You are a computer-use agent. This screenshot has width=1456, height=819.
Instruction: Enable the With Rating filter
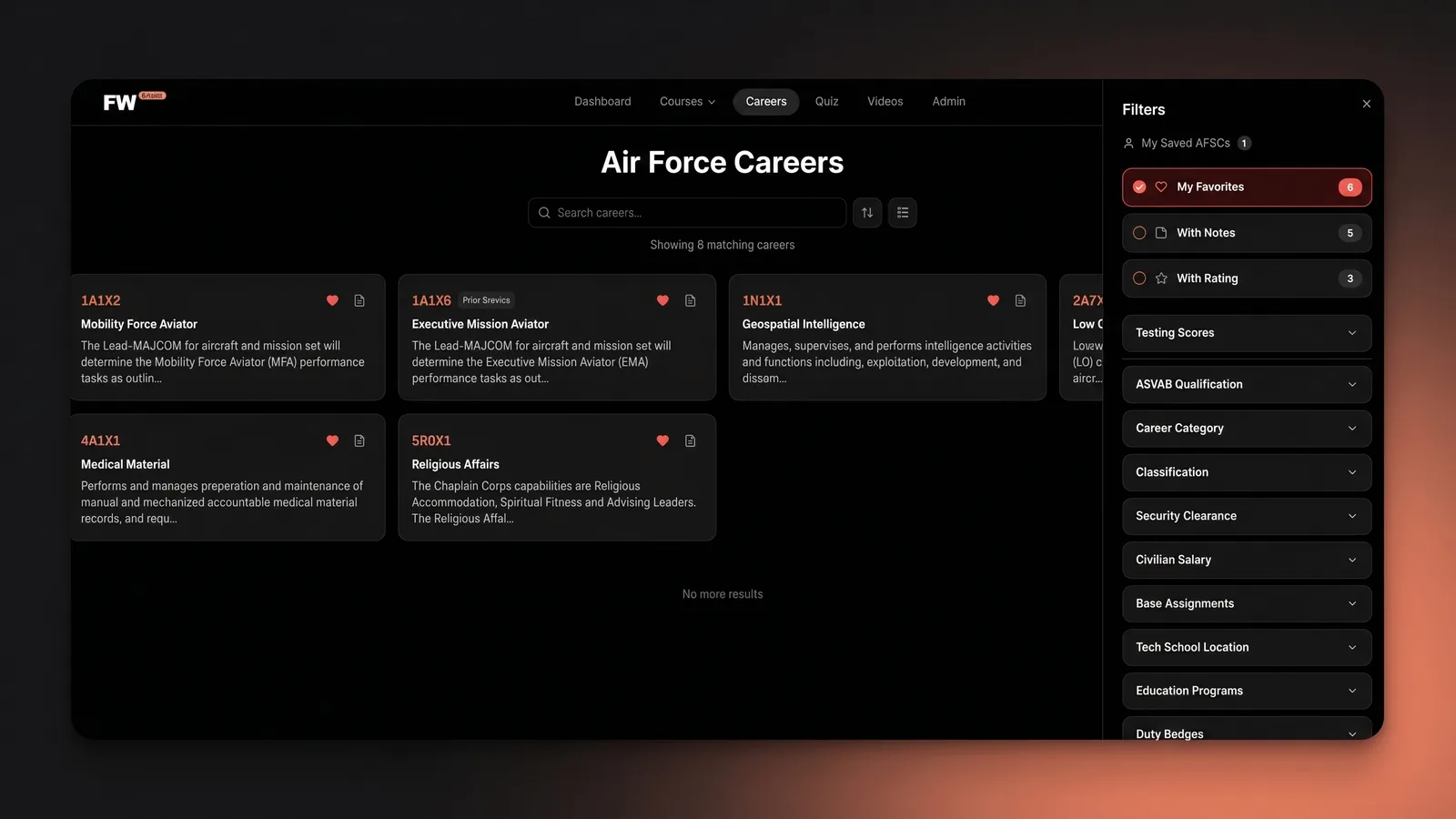click(1139, 278)
